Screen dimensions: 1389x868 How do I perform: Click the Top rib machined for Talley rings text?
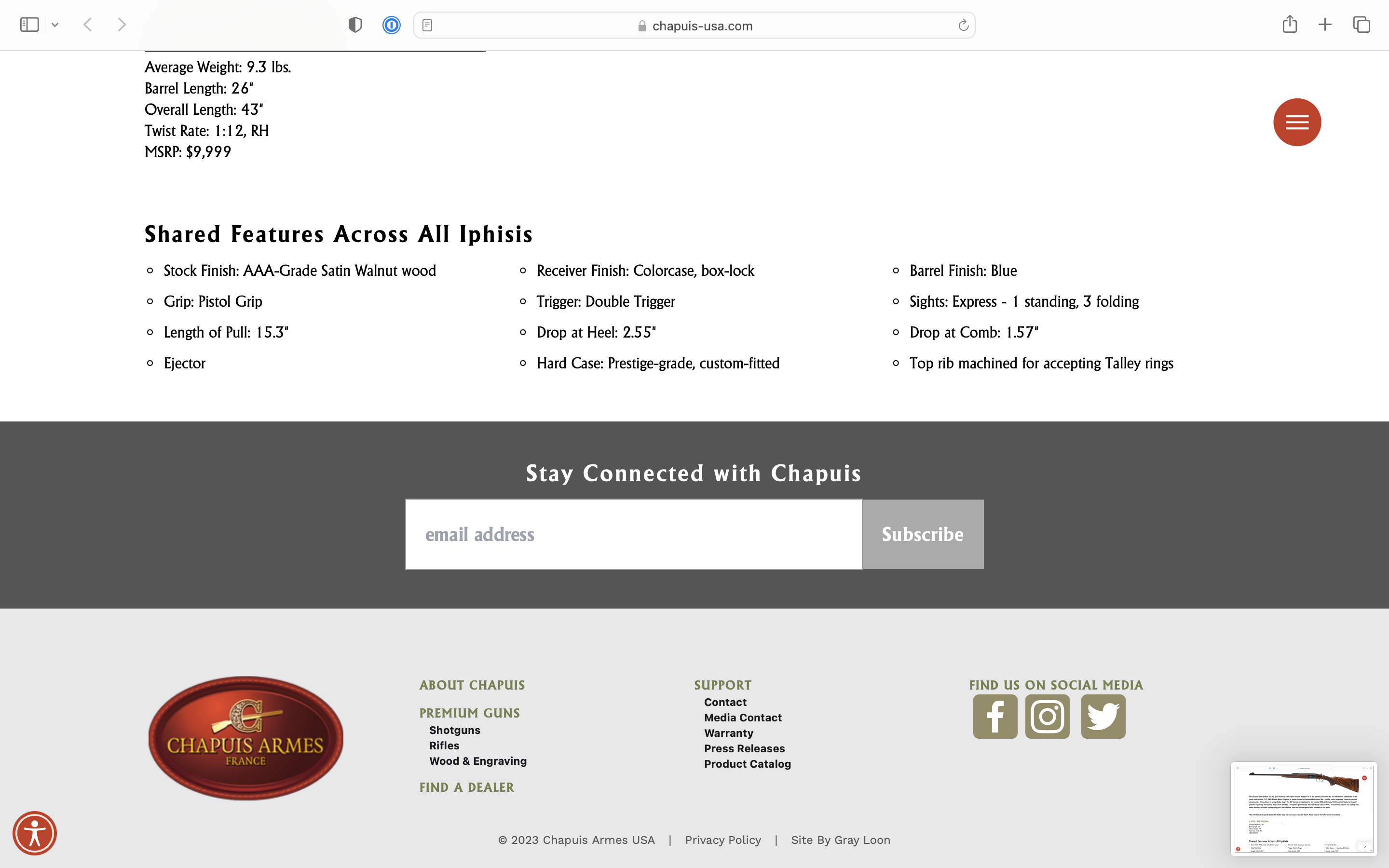[x=1041, y=364]
